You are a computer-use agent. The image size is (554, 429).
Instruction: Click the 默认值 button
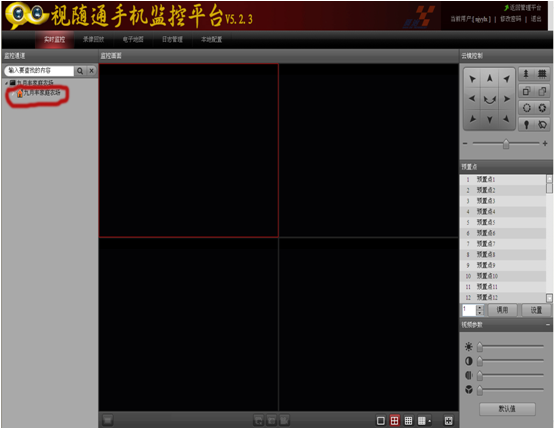pyautogui.click(x=507, y=409)
